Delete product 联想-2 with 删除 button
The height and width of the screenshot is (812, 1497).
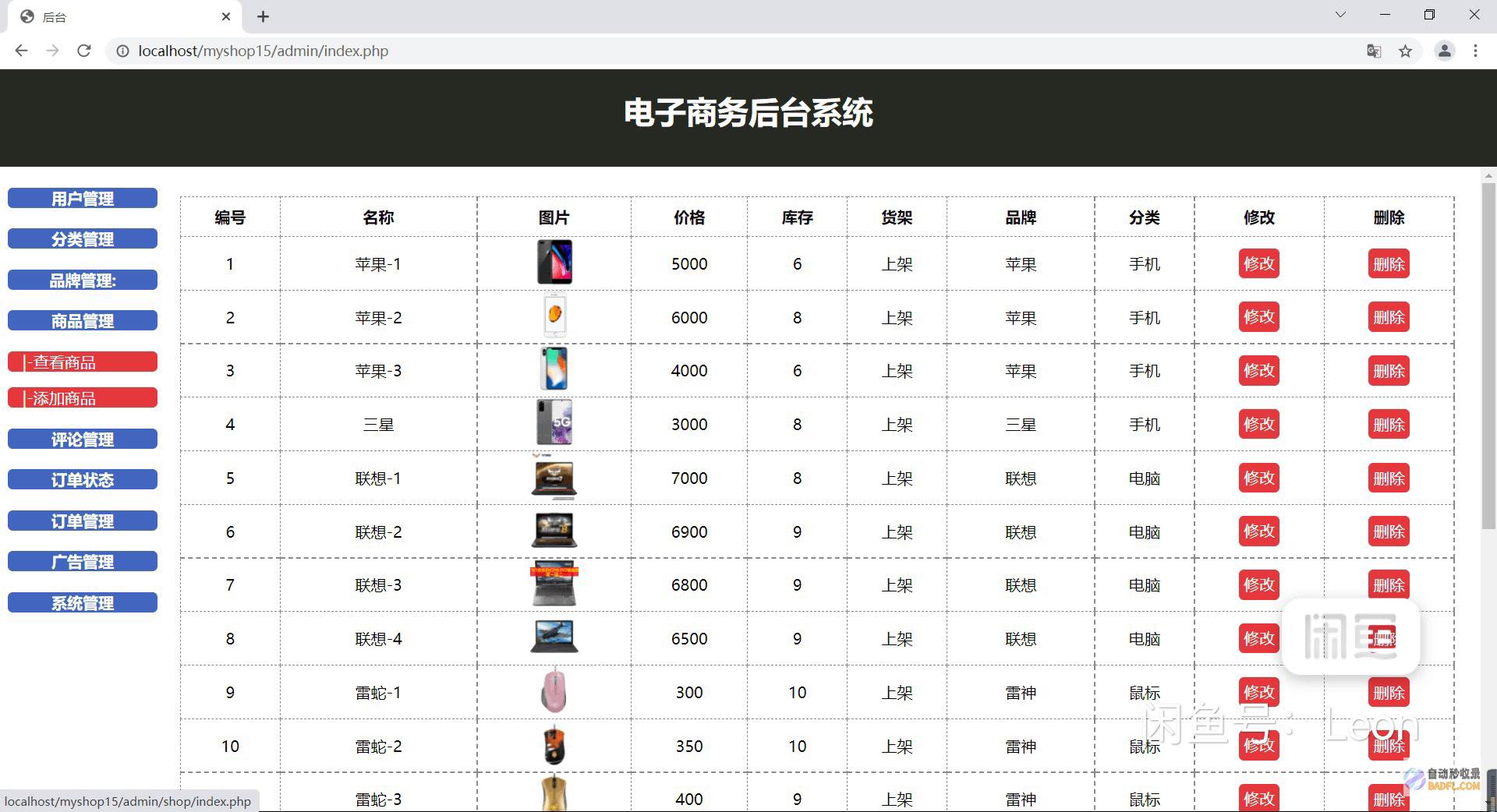tap(1389, 531)
